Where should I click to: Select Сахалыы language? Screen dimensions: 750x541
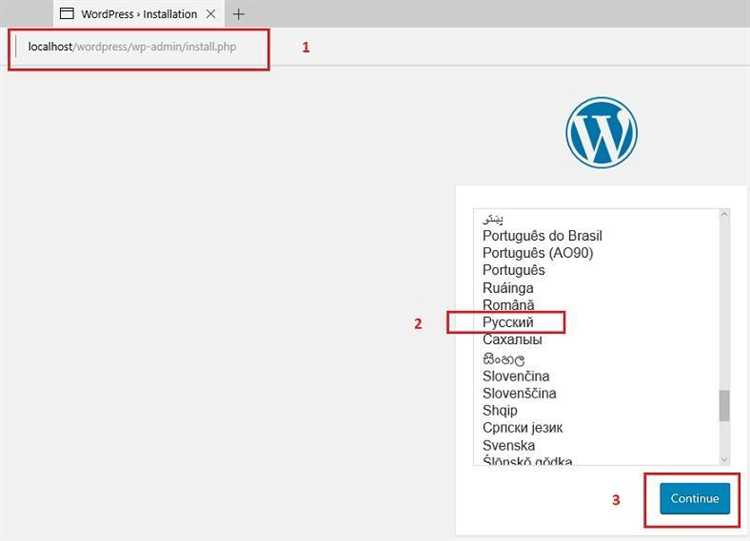click(512, 340)
